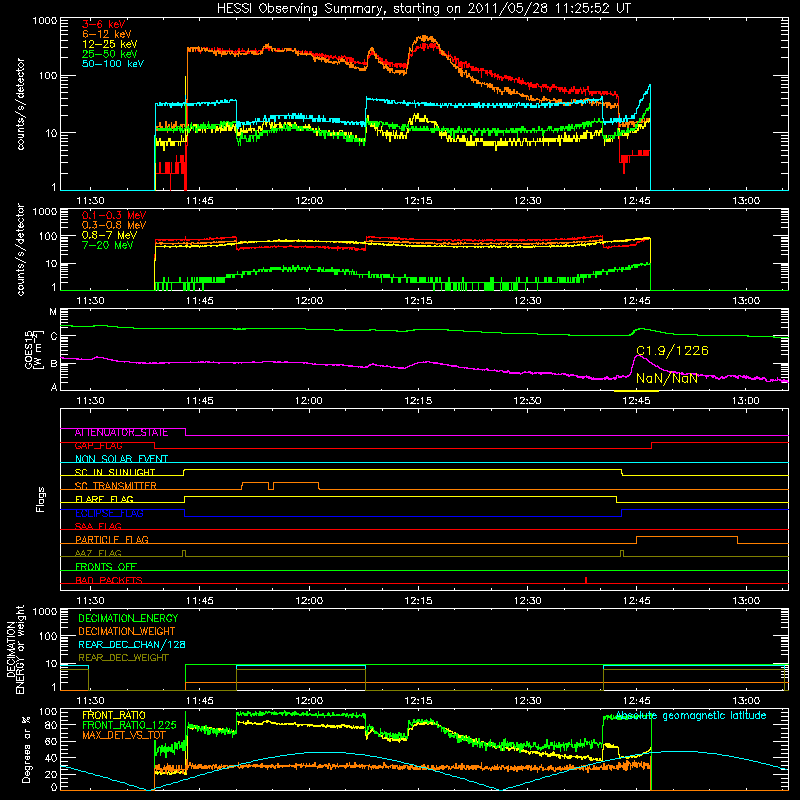
Task: Click the REAR_DEC_WEIGHT legend label
Action: pos(123,658)
